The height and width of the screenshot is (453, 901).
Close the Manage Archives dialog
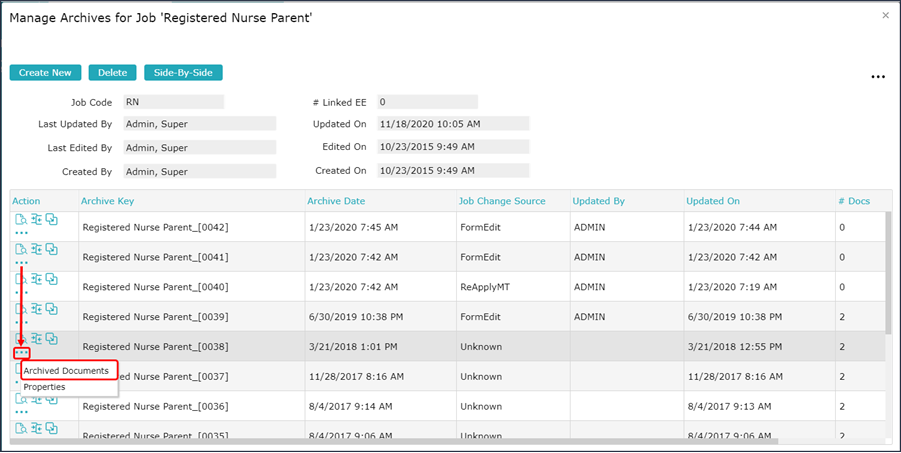tap(885, 15)
